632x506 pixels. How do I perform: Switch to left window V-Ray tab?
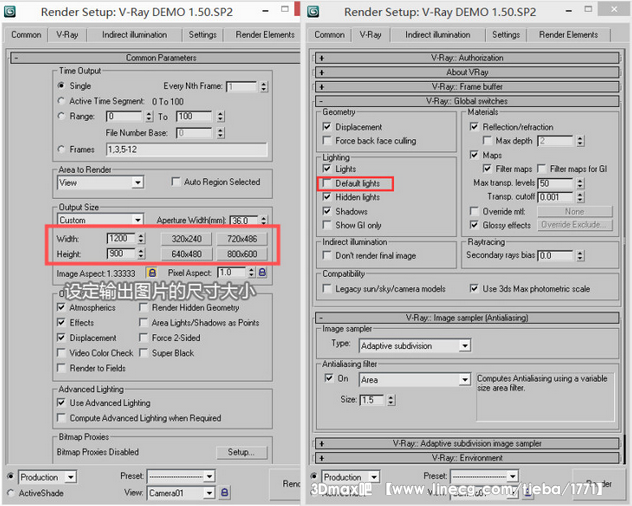[67, 35]
